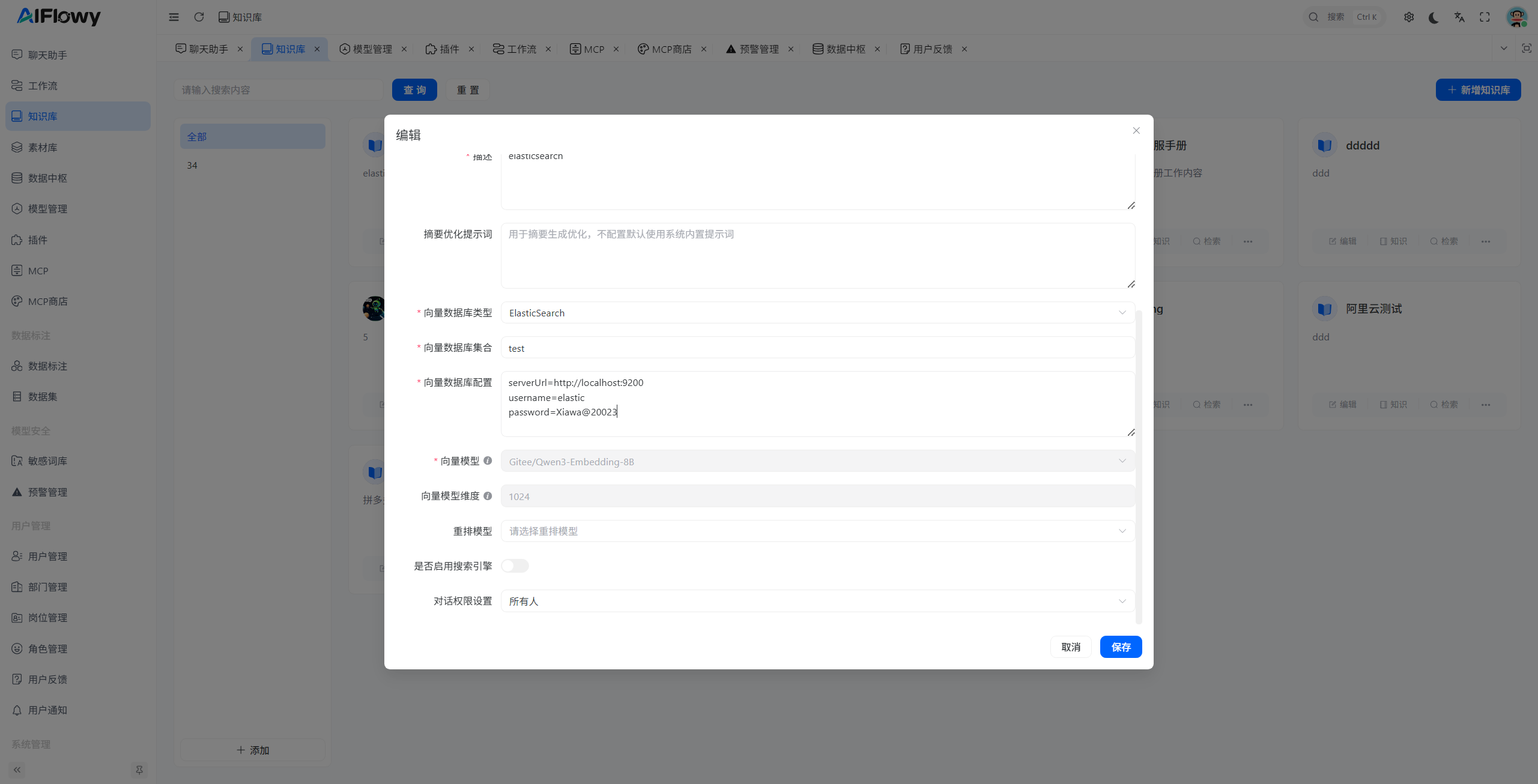Switch to dark mode moon icon
1538x784 pixels.
[x=1434, y=17]
